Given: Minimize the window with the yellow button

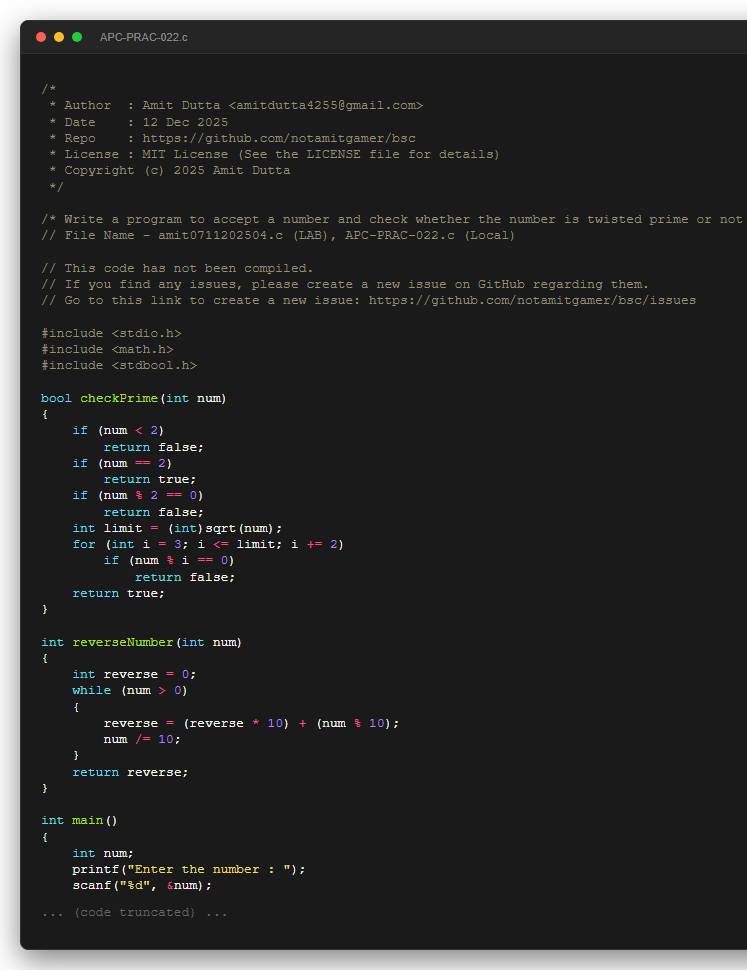Looking at the screenshot, I should 59,37.
